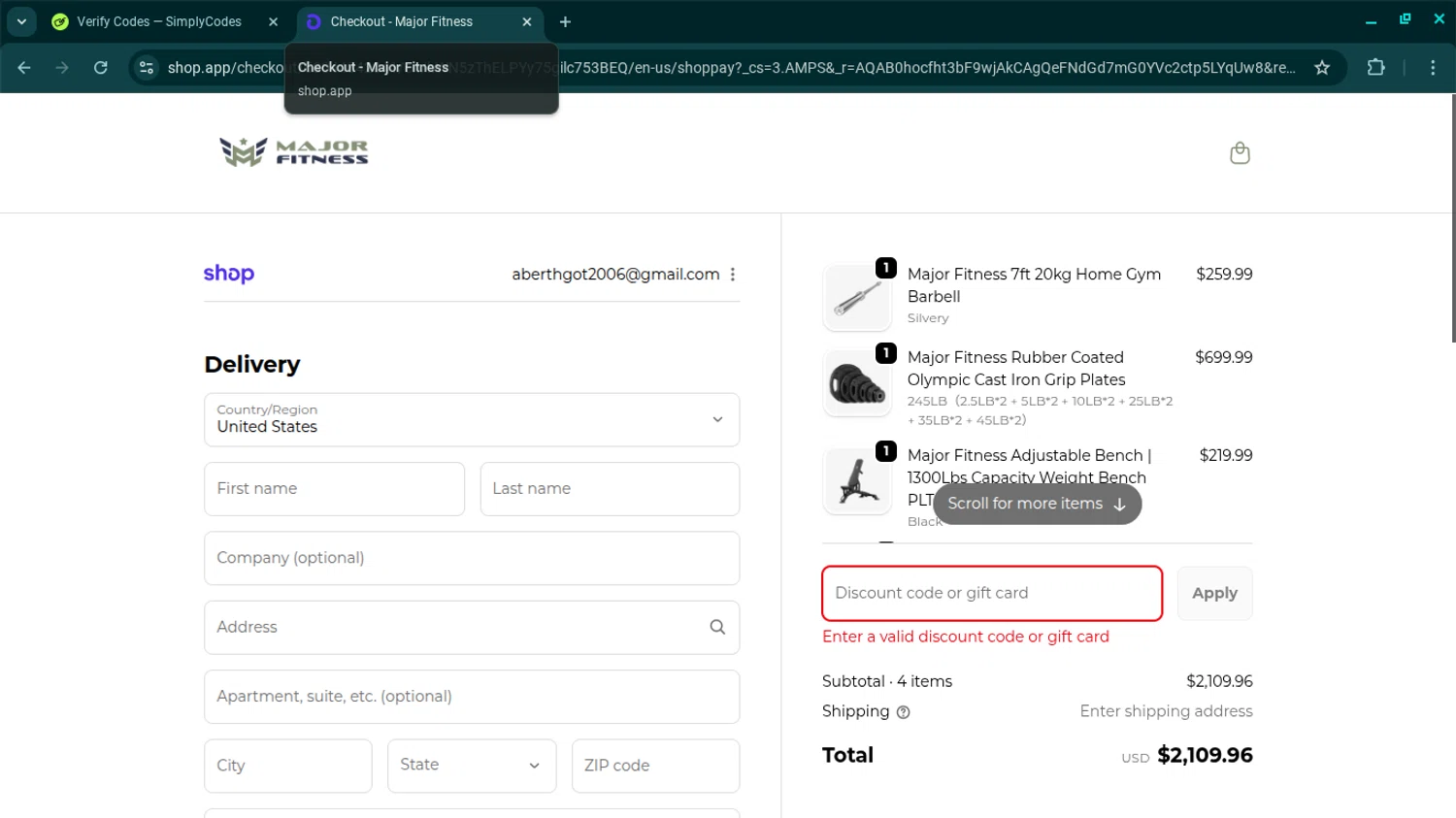
Task: Click the grip plates product thumbnail
Action: coord(857,383)
